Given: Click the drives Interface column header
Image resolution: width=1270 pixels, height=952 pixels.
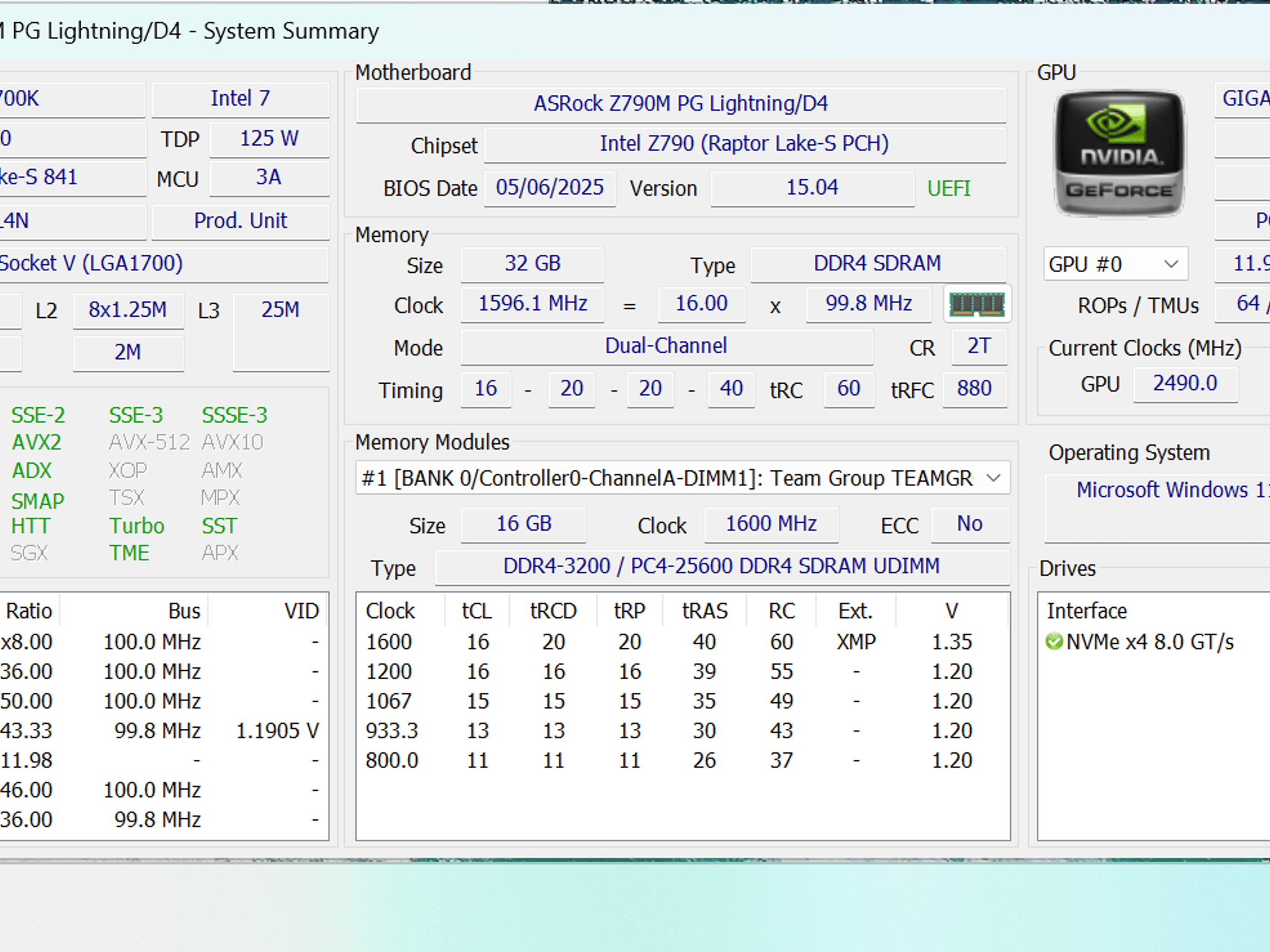Looking at the screenshot, I should pyautogui.click(x=1086, y=611).
